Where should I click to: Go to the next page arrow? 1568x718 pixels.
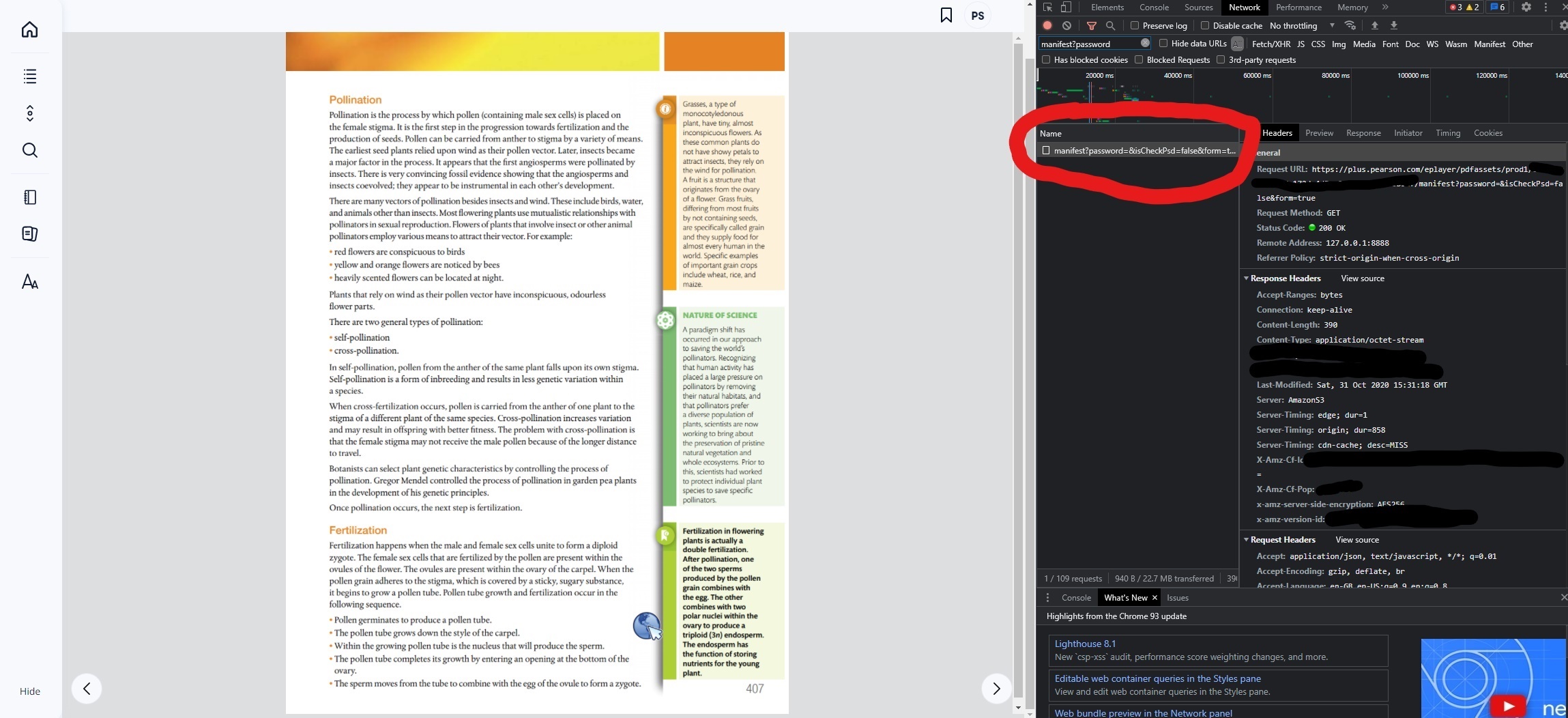[996, 689]
